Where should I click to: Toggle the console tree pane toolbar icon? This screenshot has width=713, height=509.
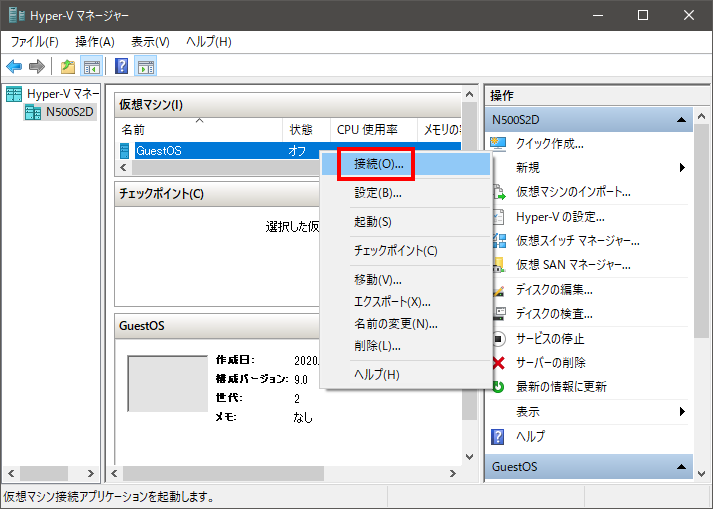pos(91,66)
